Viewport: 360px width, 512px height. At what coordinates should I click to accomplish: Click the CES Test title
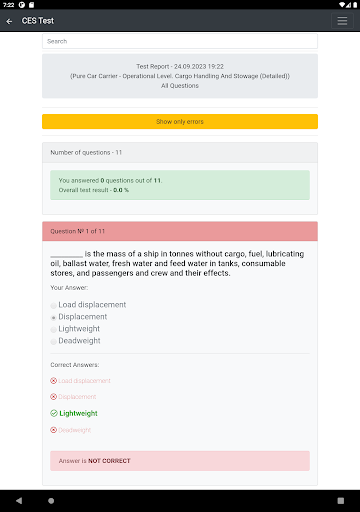[x=38, y=21]
